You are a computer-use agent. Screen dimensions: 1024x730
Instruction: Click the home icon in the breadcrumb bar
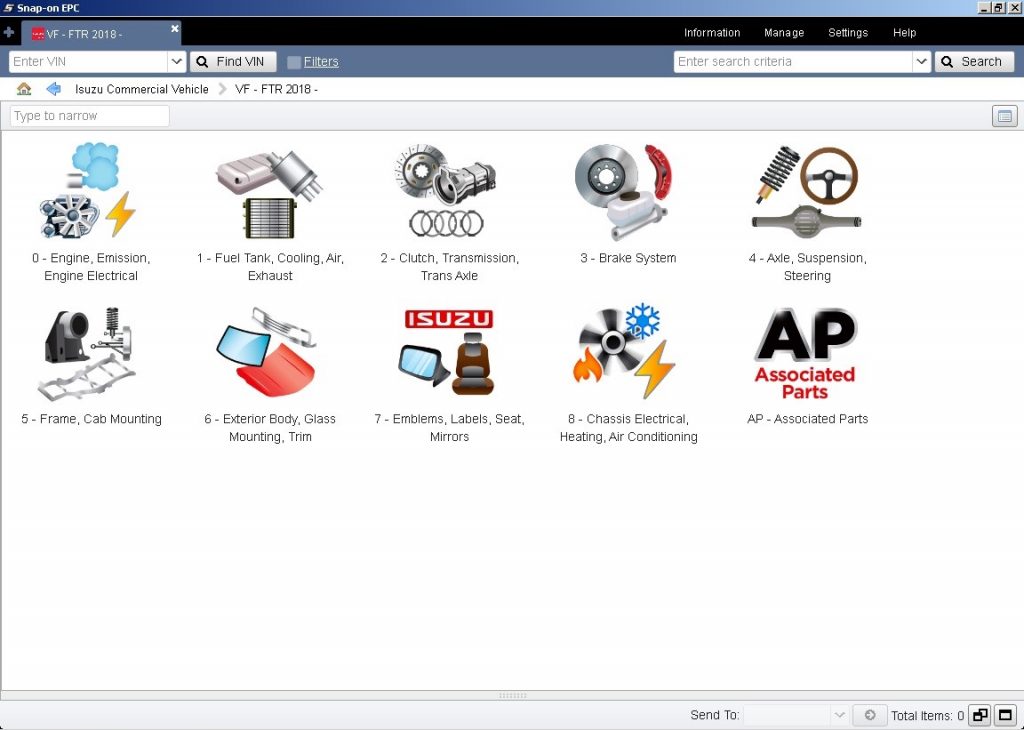coord(23,89)
